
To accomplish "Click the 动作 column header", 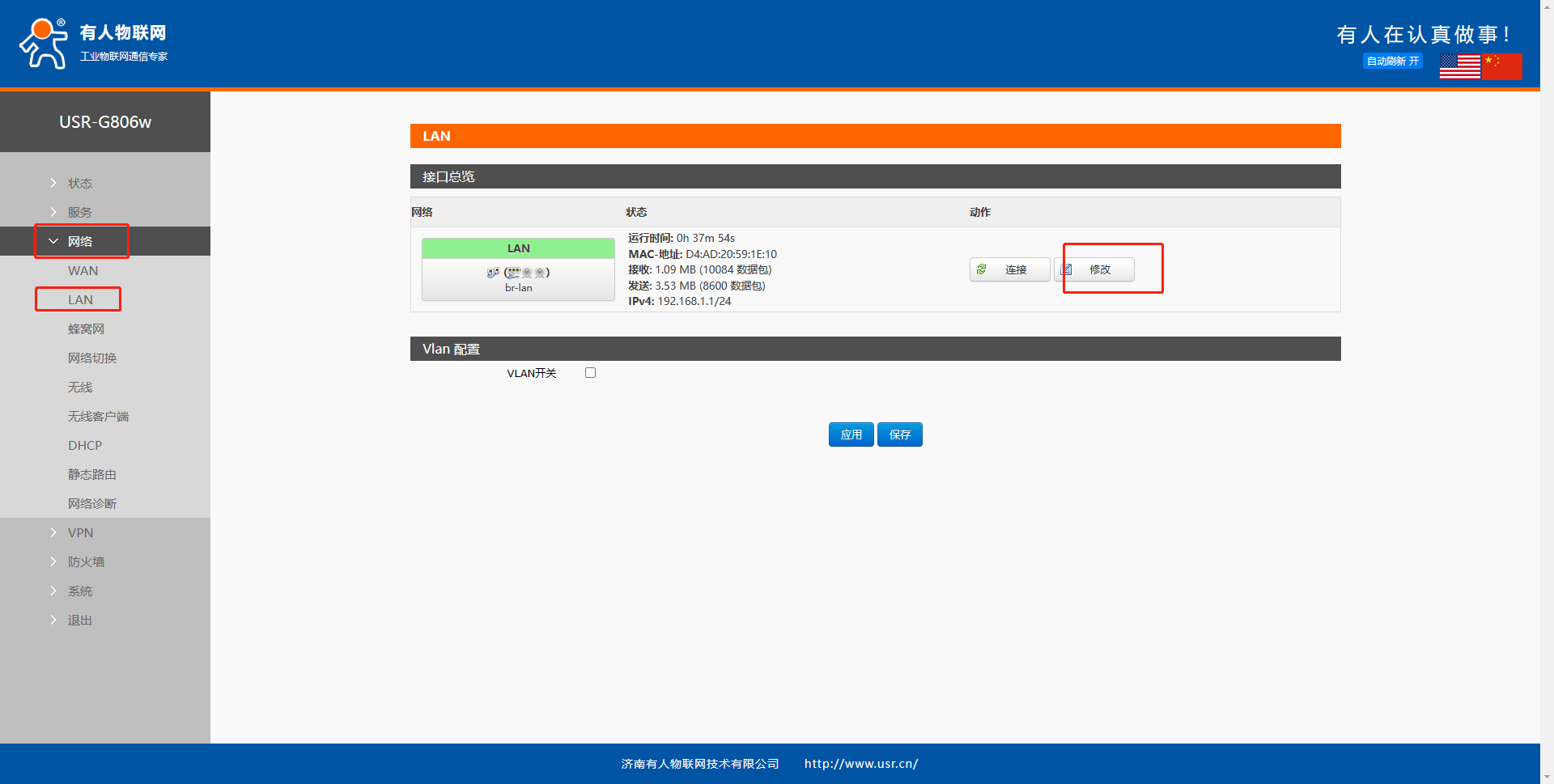I will (x=980, y=212).
